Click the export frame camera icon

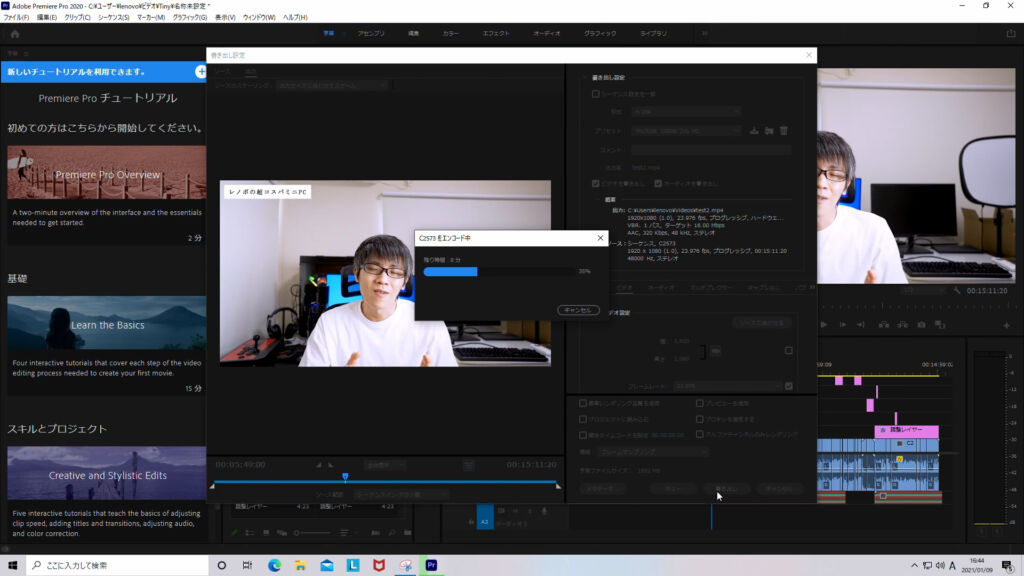click(x=921, y=325)
